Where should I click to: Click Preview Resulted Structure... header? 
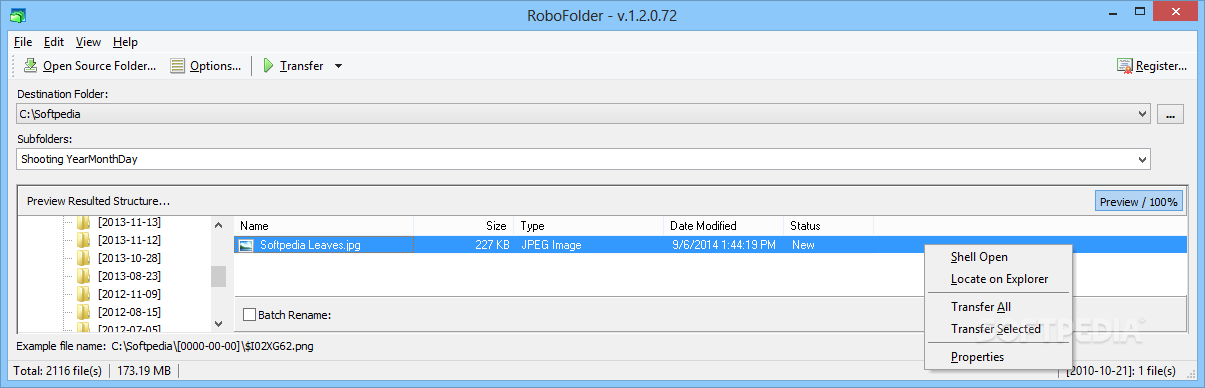pyautogui.click(x=98, y=201)
